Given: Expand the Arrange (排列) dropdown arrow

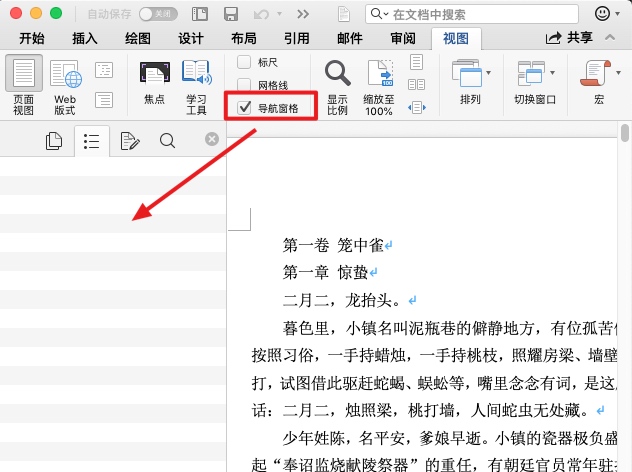Looking at the screenshot, I should pos(489,73).
